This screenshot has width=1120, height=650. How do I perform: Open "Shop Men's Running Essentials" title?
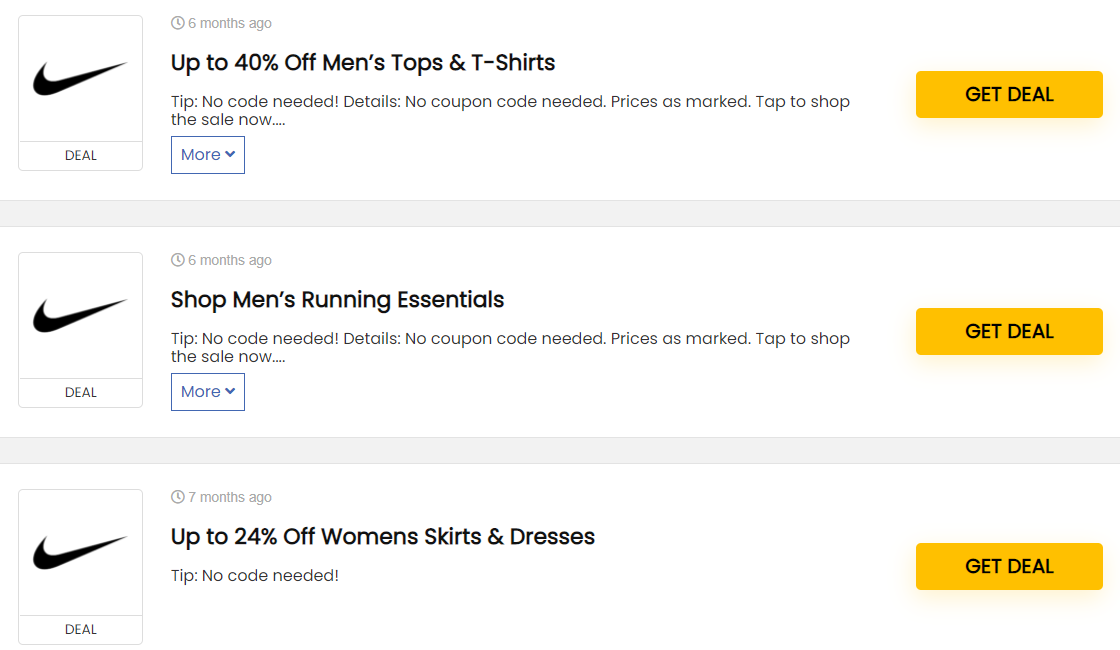[x=337, y=300]
